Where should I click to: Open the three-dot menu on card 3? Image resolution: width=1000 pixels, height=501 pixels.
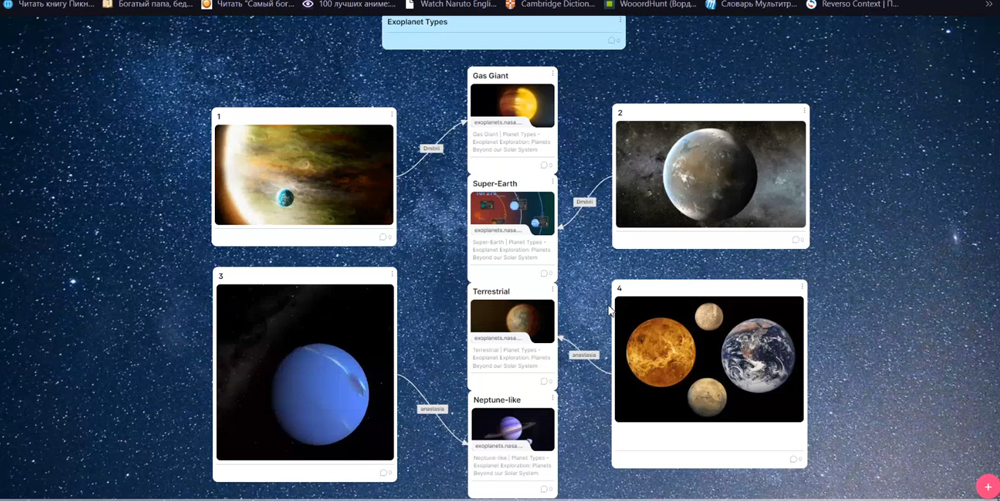(392, 274)
